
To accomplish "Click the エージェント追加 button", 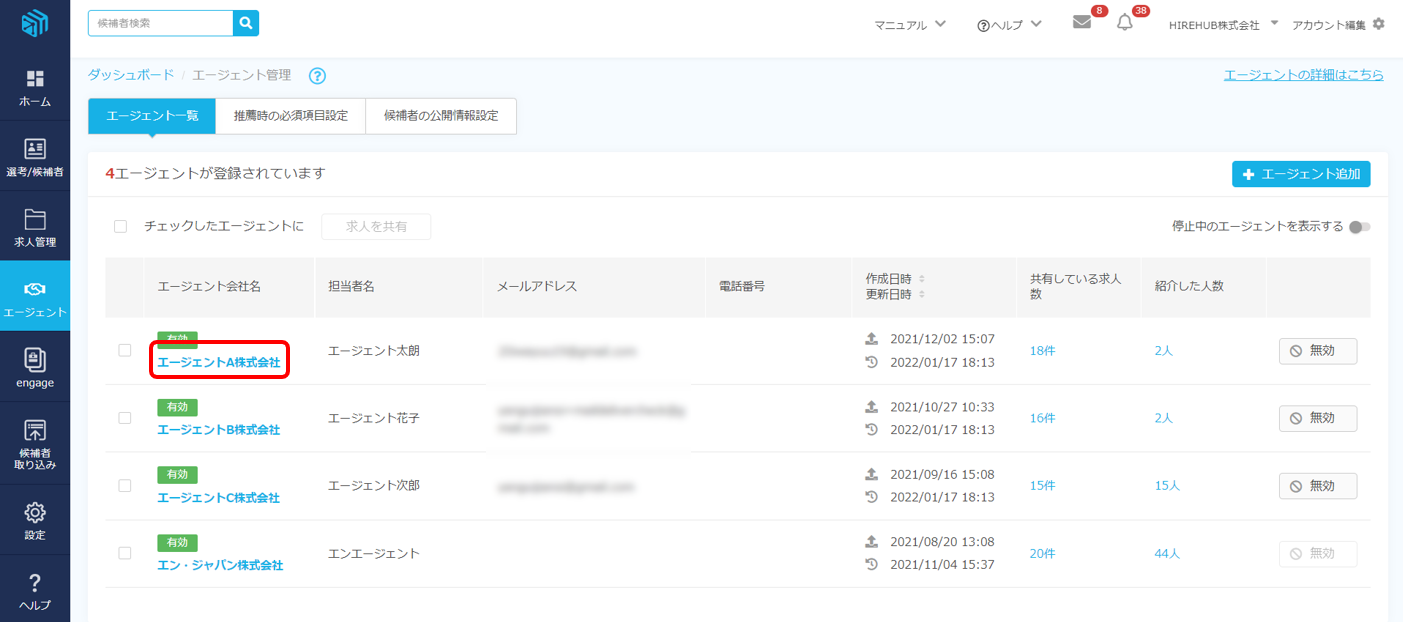I will pos(1300,174).
